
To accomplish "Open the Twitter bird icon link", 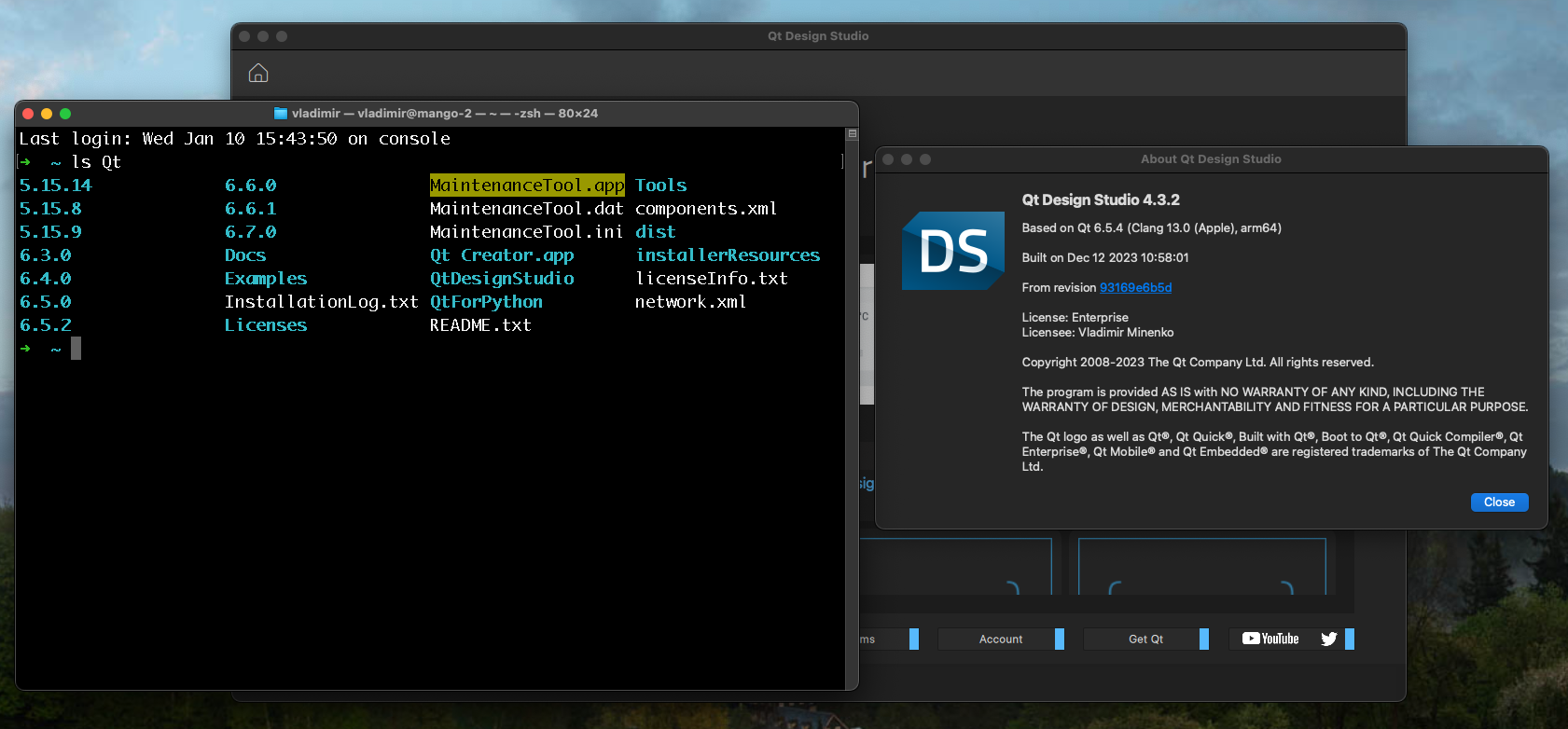I will pyautogui.click(x=1329, y=639).
